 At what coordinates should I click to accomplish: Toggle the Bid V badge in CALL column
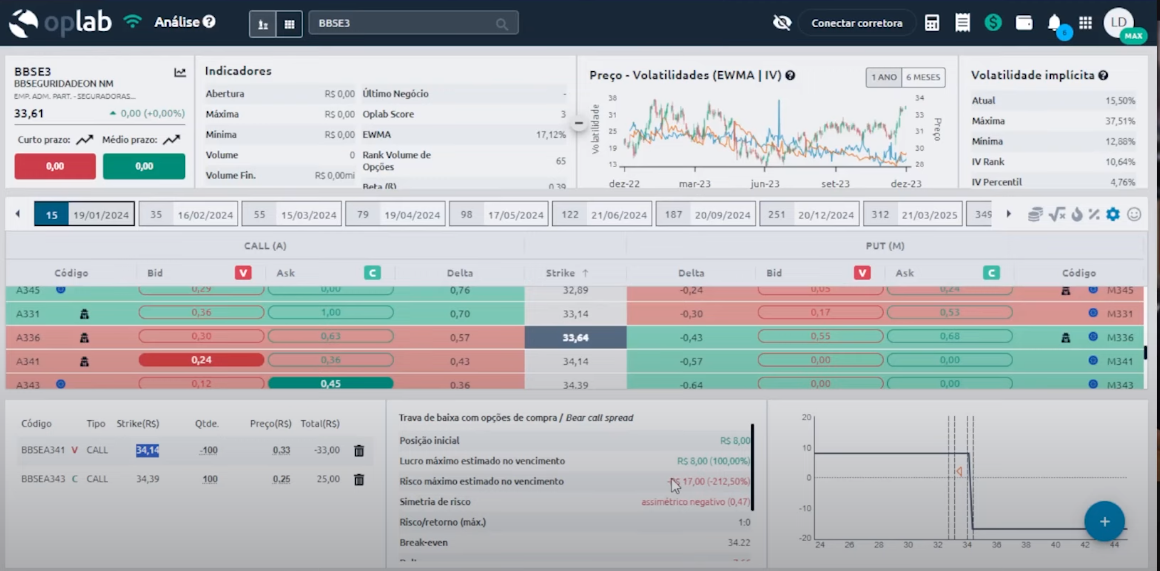pyautogui.click(x=243, y=273)
